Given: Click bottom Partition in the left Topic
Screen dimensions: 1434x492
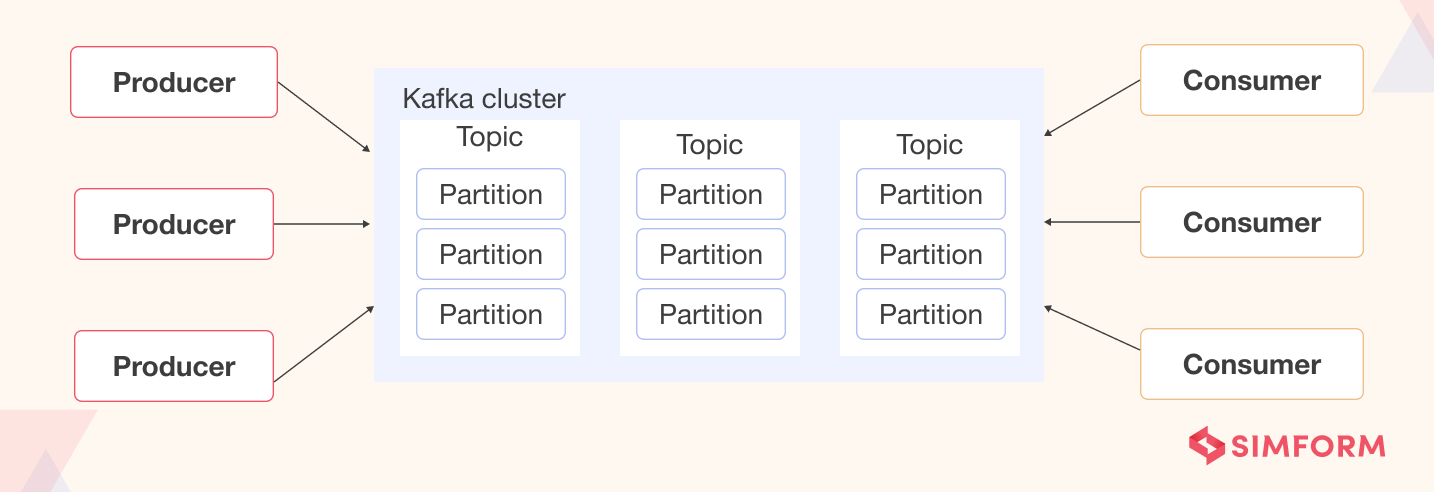Looking at the screenshot, I should 491,314.
